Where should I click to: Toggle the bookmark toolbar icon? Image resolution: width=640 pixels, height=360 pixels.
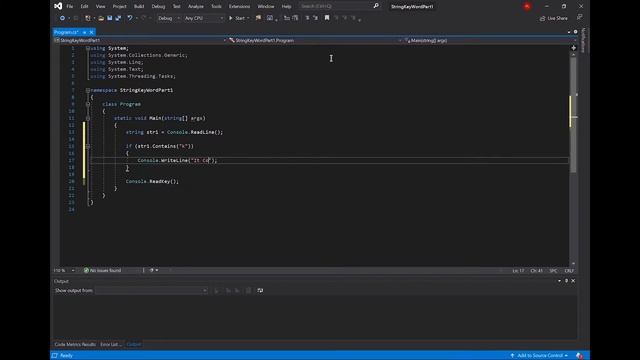327,18
